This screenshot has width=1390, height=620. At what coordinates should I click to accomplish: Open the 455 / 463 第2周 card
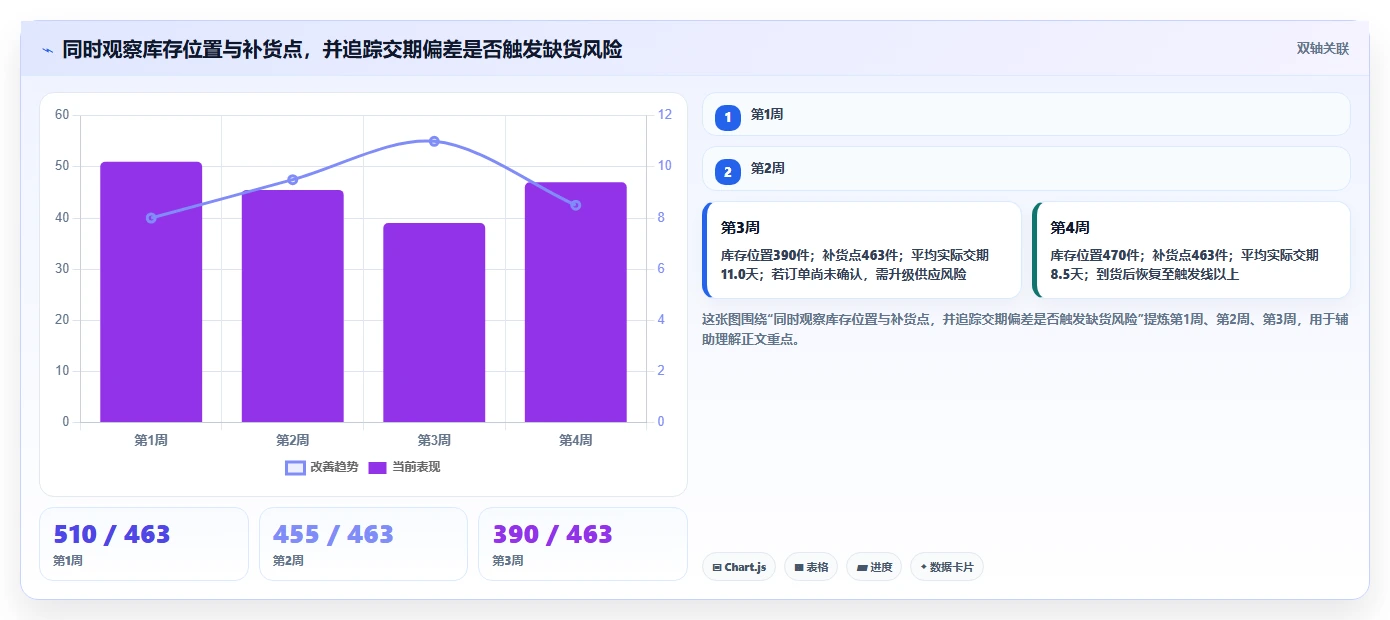tap(363, 544)
